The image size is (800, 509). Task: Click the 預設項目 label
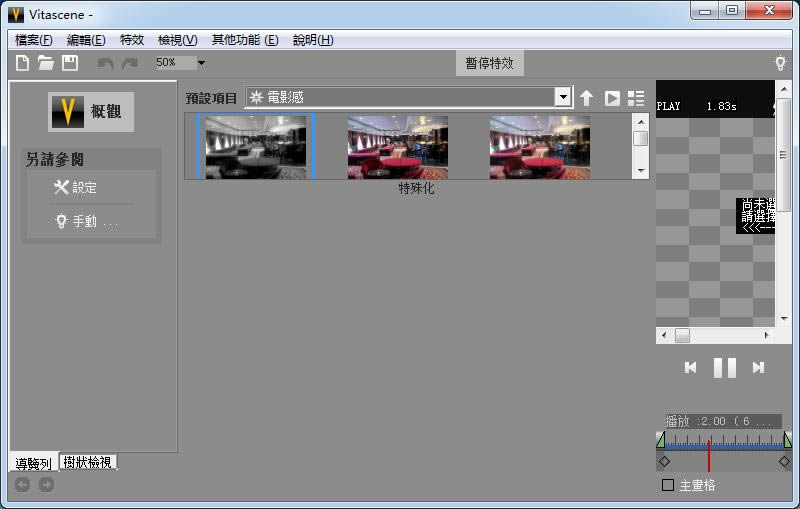(211, 98)
